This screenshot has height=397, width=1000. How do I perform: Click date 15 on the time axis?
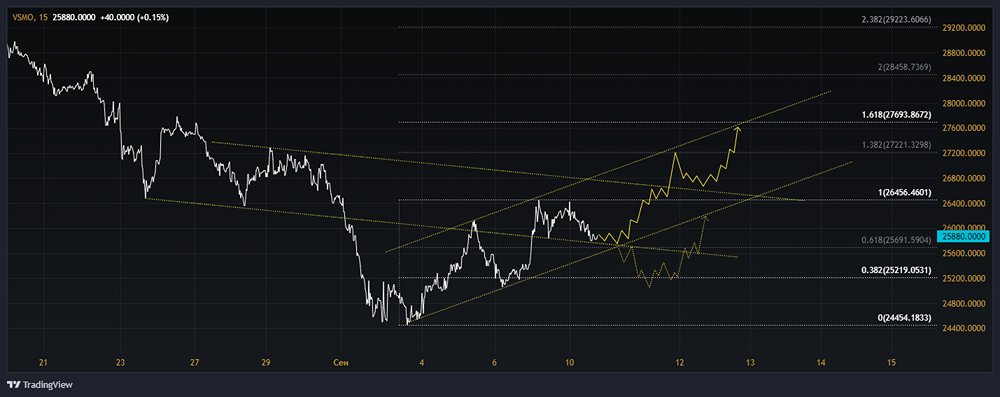tap(891, 363)
